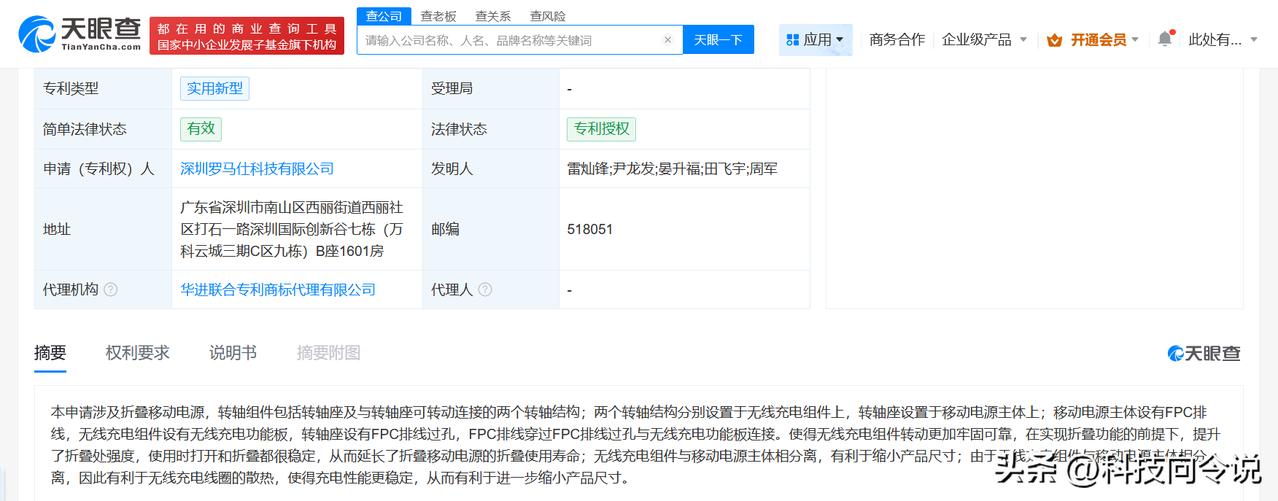
Task: Switch to the 权利要求 tab
Action: 138,353
